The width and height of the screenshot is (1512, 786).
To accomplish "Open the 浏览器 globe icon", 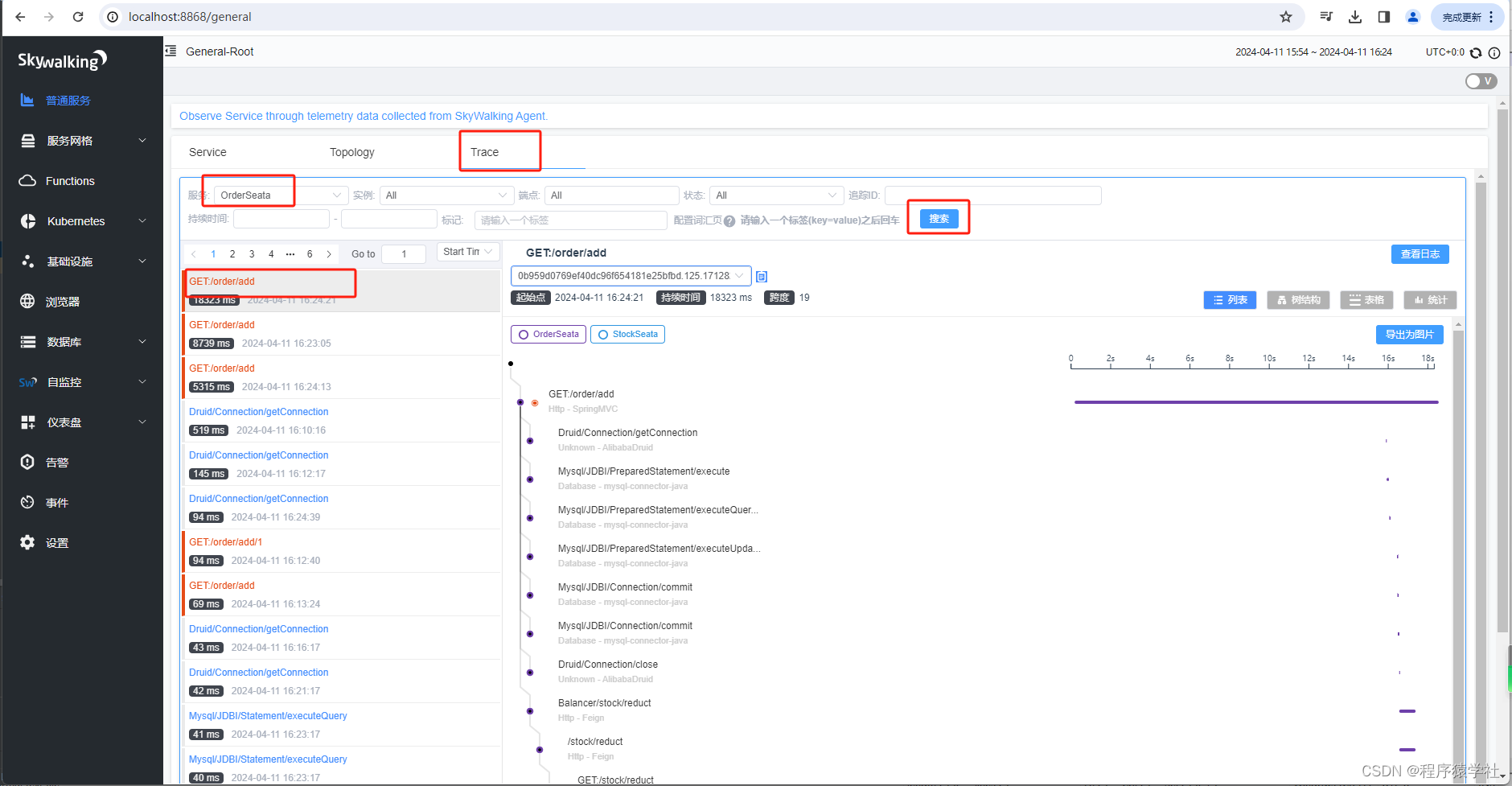I will 27,302.
